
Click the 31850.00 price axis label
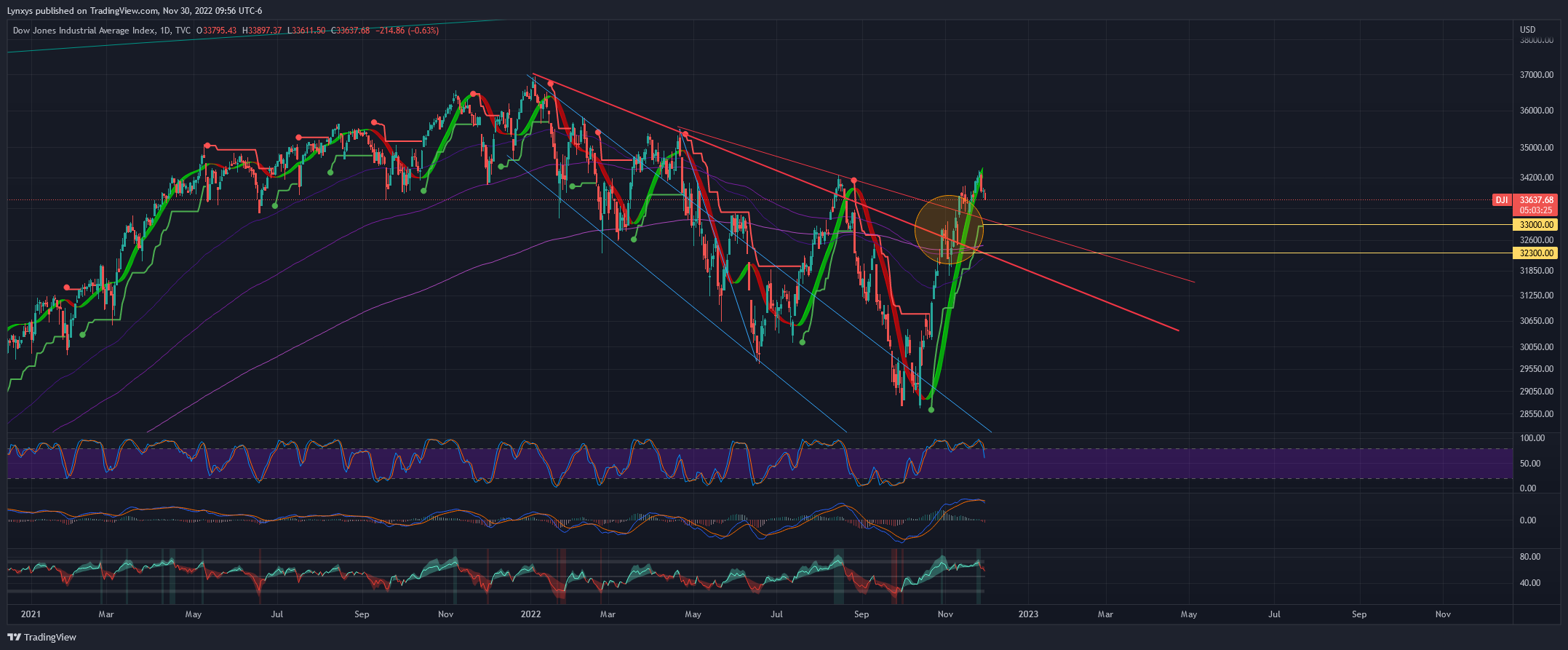(x=1537, y=271)
